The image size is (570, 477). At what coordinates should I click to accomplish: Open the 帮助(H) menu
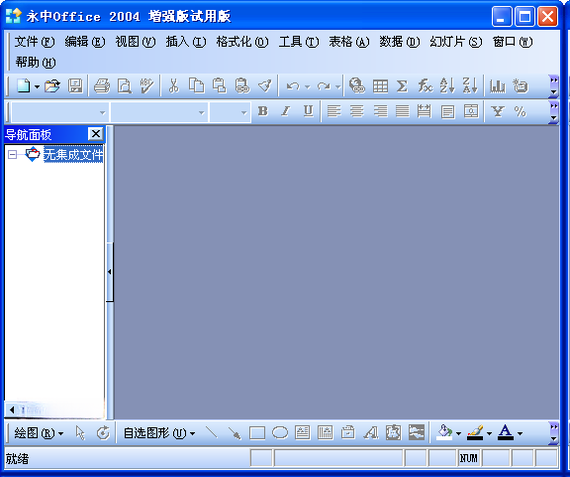point(35,63)
